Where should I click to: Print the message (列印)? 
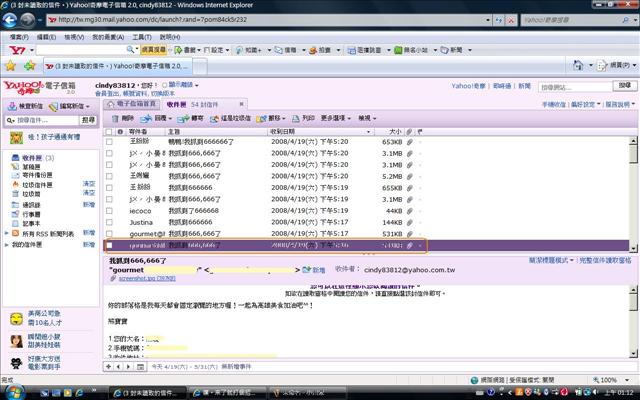pos(303,118)
